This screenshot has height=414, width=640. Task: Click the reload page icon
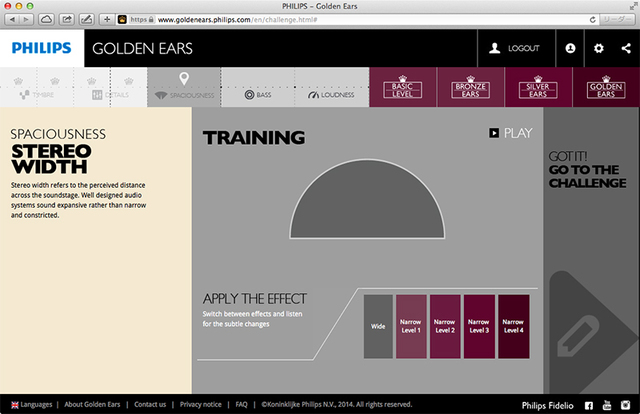[592, 20]
